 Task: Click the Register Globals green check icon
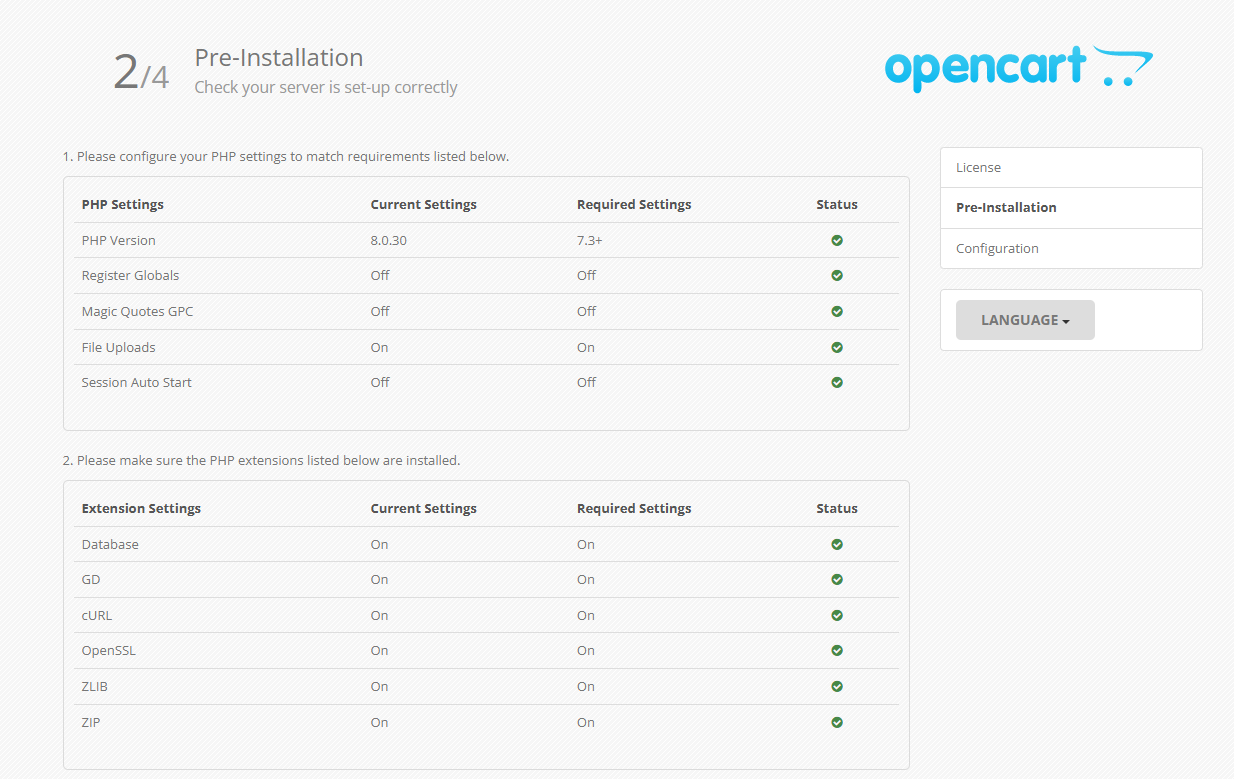(x=837, y=275)
